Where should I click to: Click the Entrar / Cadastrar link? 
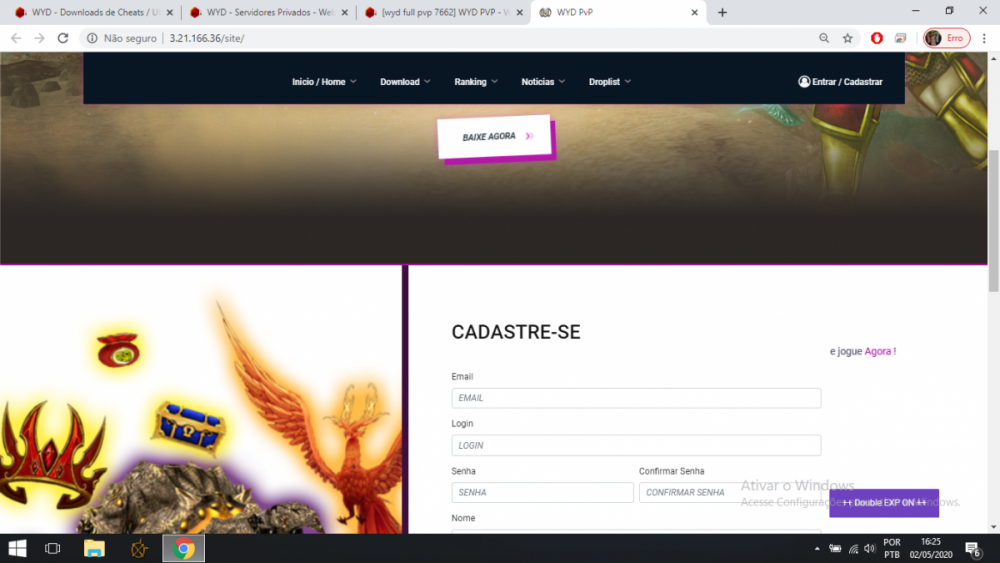pos(847,82)
